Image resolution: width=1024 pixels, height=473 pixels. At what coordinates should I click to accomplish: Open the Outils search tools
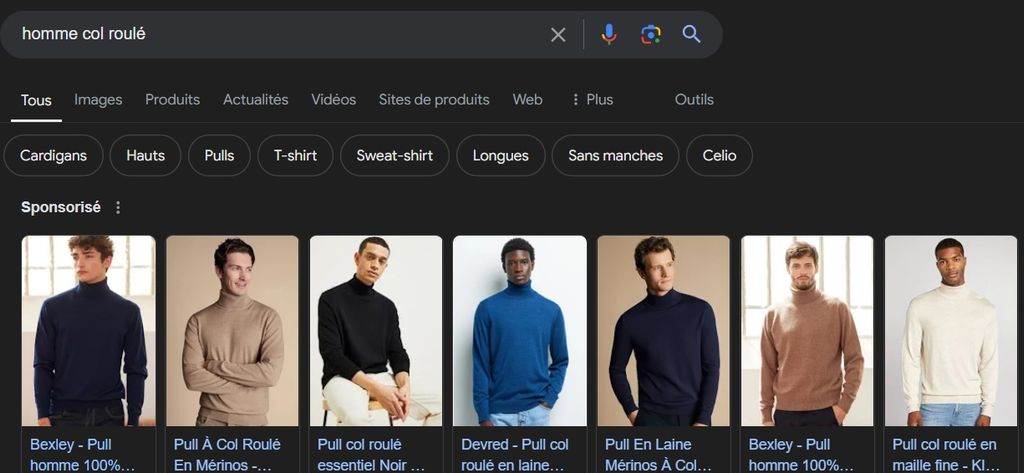[694, 99]
